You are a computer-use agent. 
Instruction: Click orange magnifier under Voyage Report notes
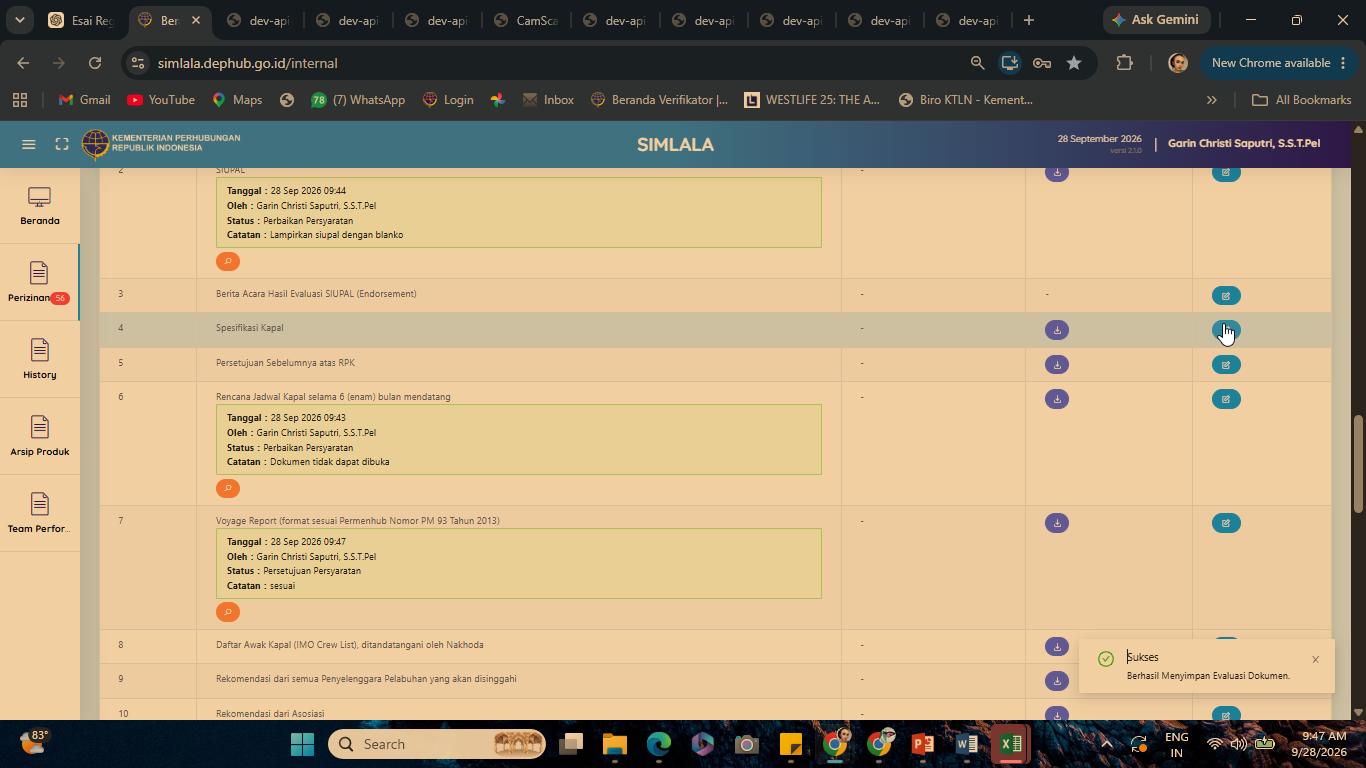pos(228,612)
